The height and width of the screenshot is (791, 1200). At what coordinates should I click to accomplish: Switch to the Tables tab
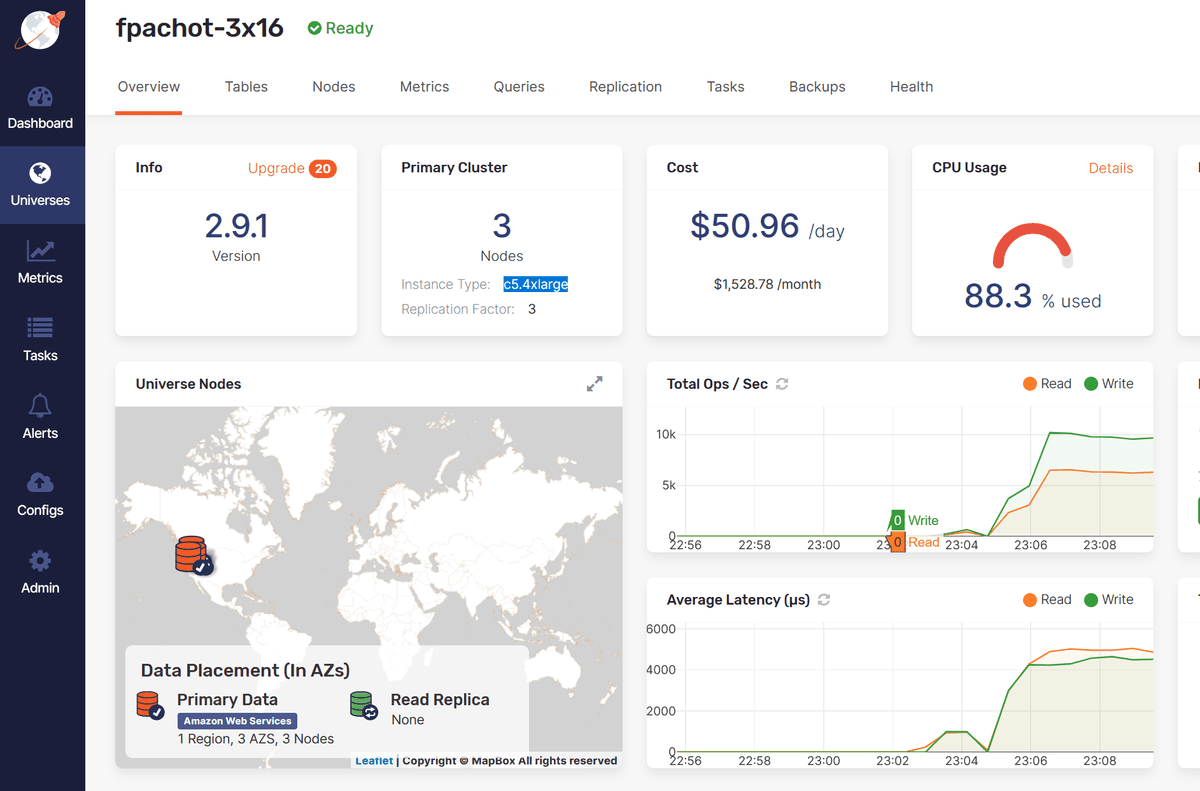click(246, 87)
